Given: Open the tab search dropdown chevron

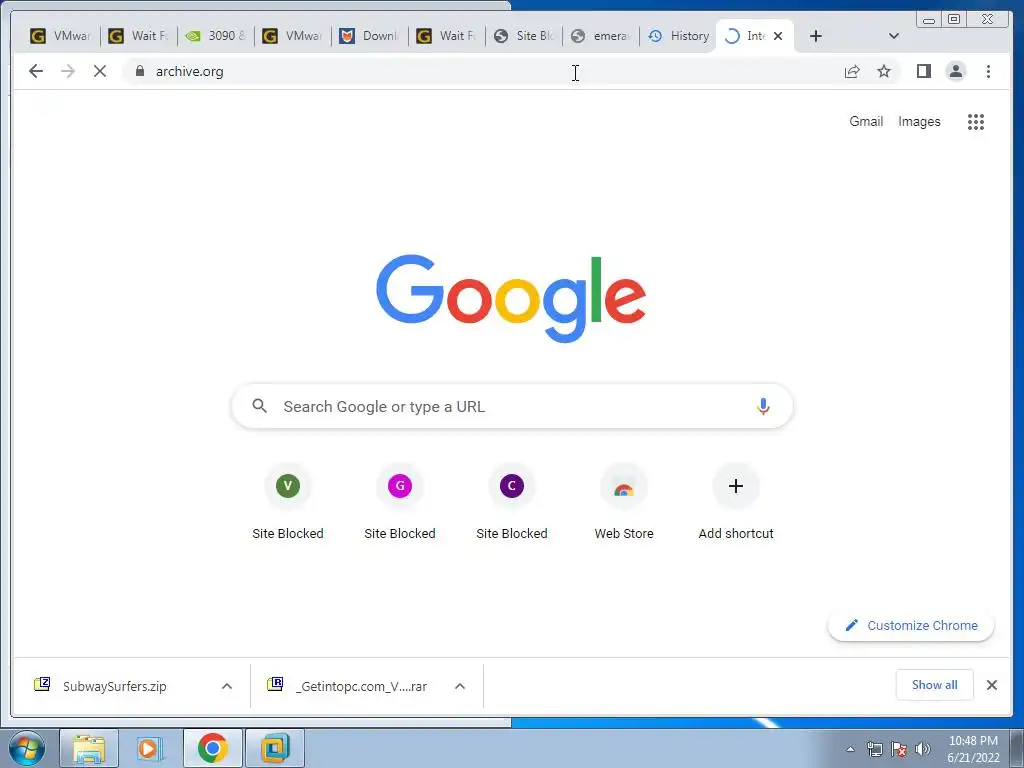Looking at the screenshot, I should [x=893, y=36].
